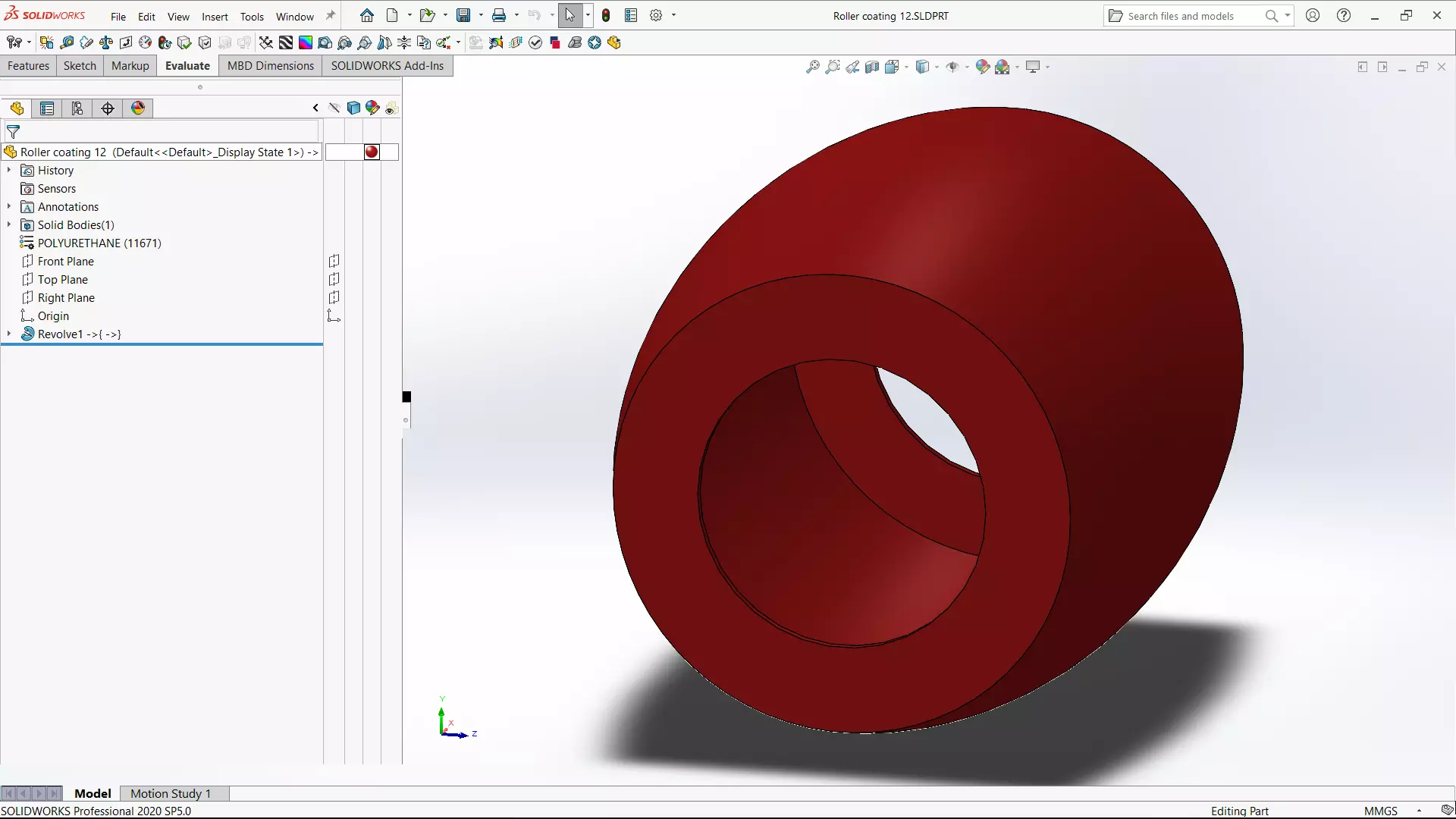Switch to the FeatureManager design tree tab

tap(17, 108)
